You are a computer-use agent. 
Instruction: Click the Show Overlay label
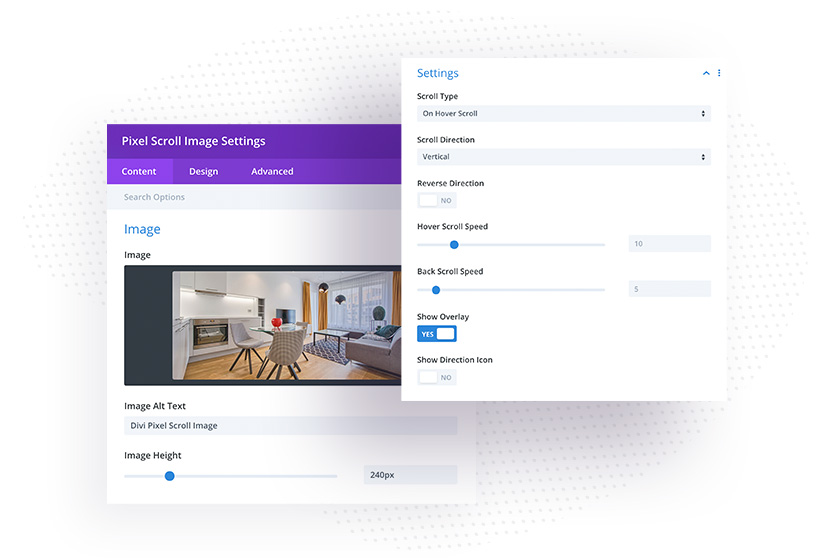click(443, 317)
